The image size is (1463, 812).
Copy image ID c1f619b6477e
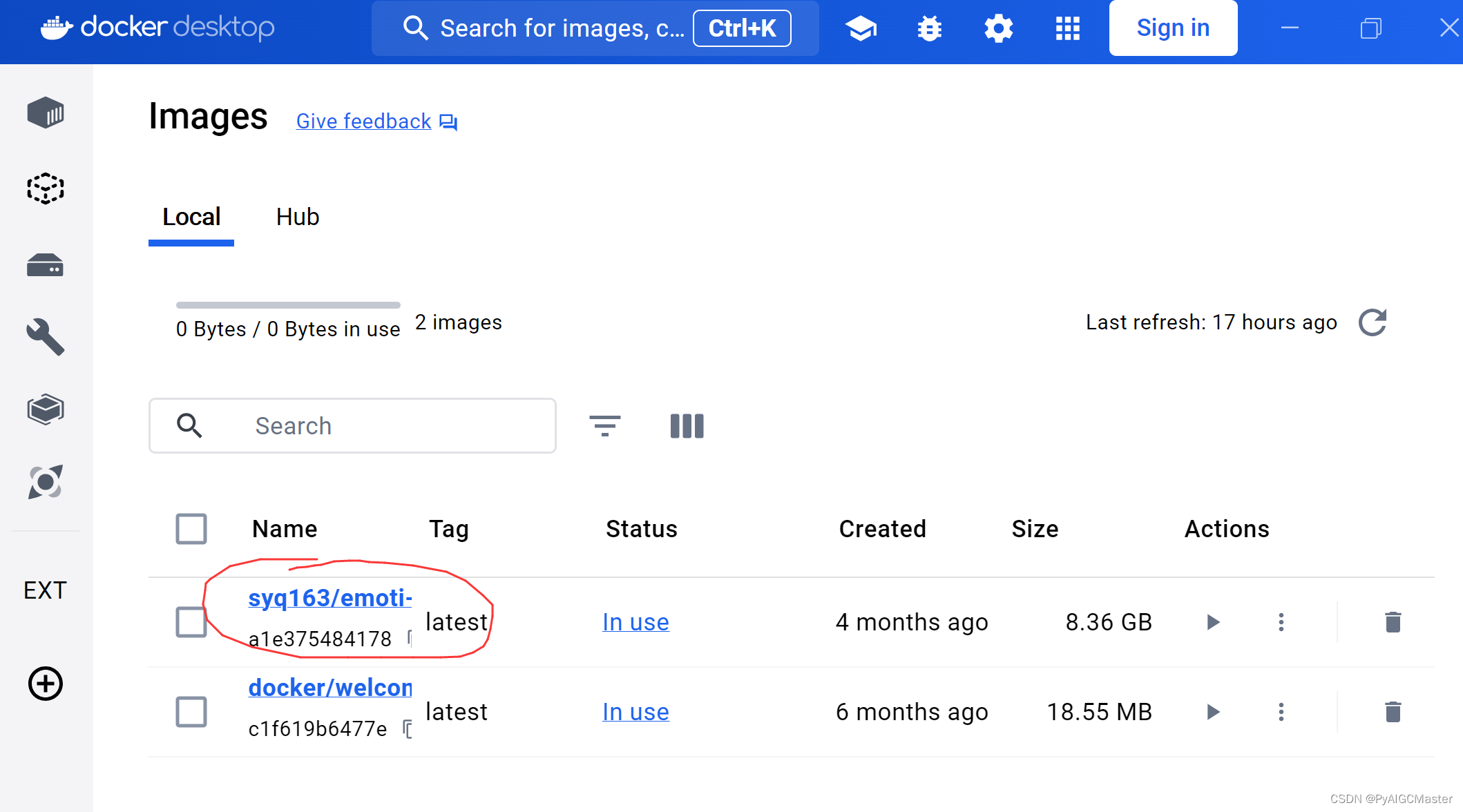(x=408, y=728)
